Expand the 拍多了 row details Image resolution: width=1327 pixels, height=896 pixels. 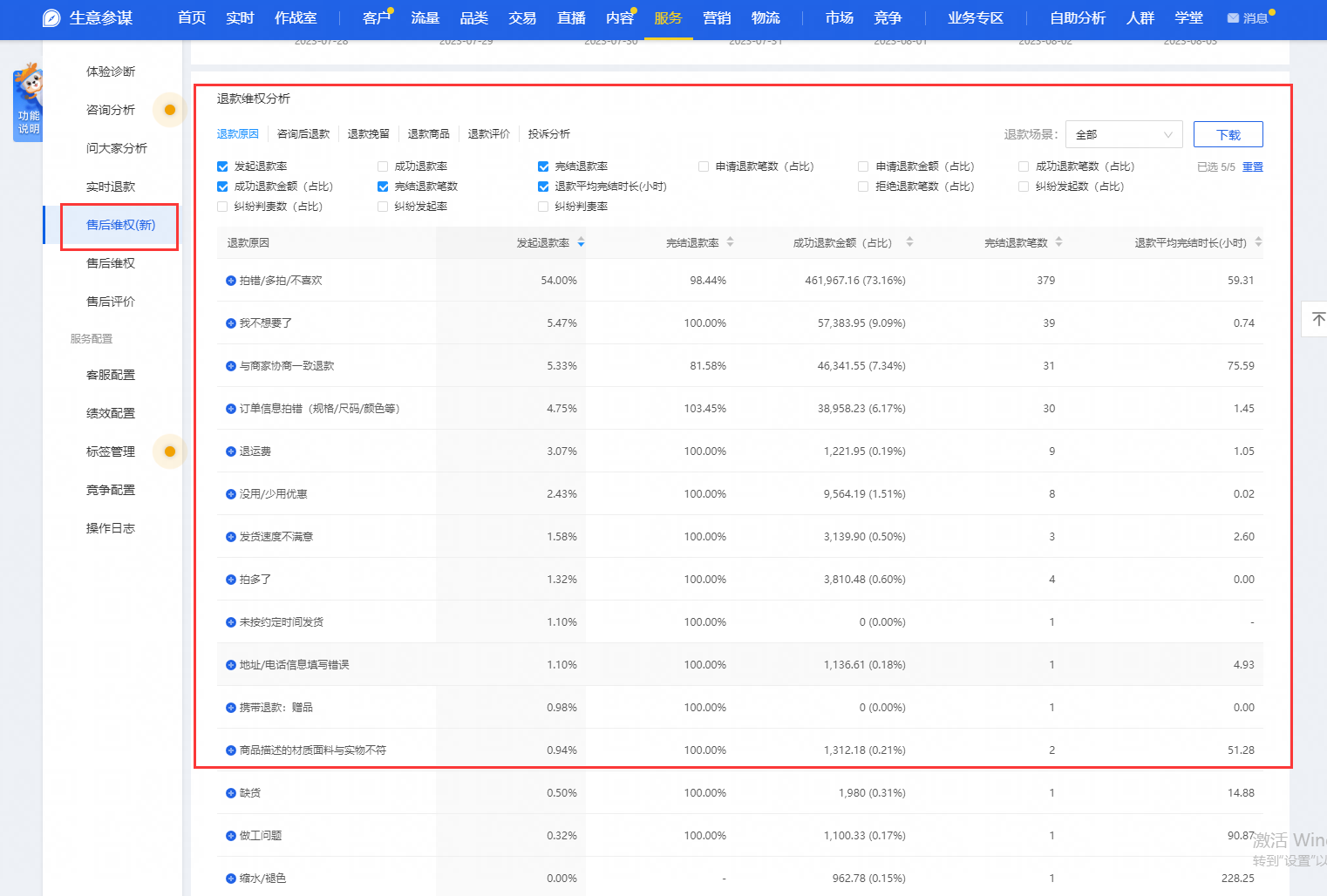231,580
